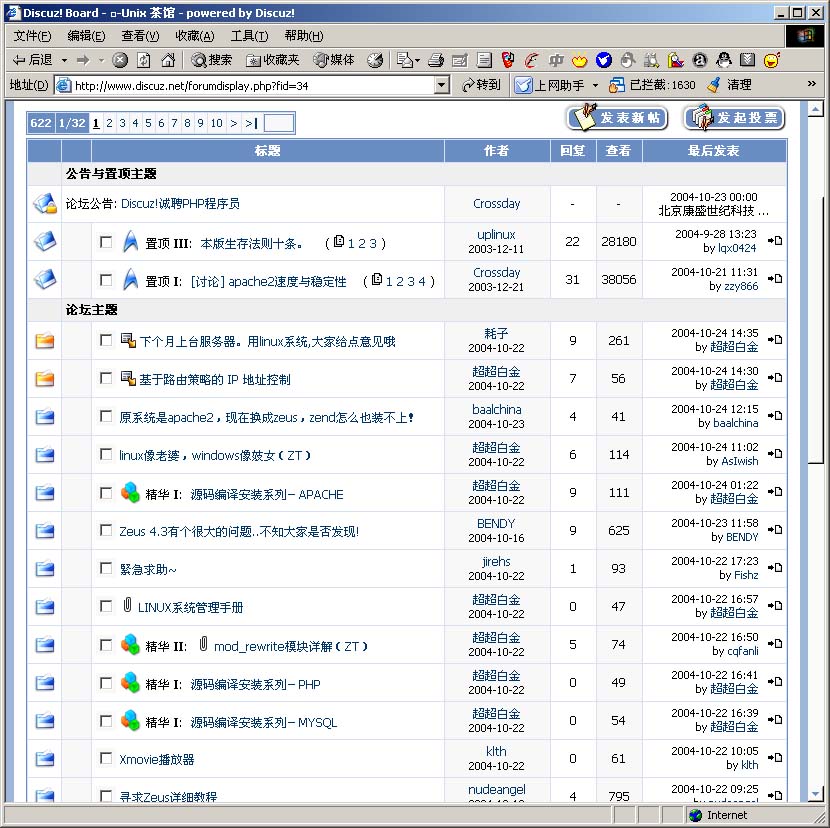
Task: Tick checkbox beside LINUX系统管理手册 thread
Action: (x=106, y=606)
